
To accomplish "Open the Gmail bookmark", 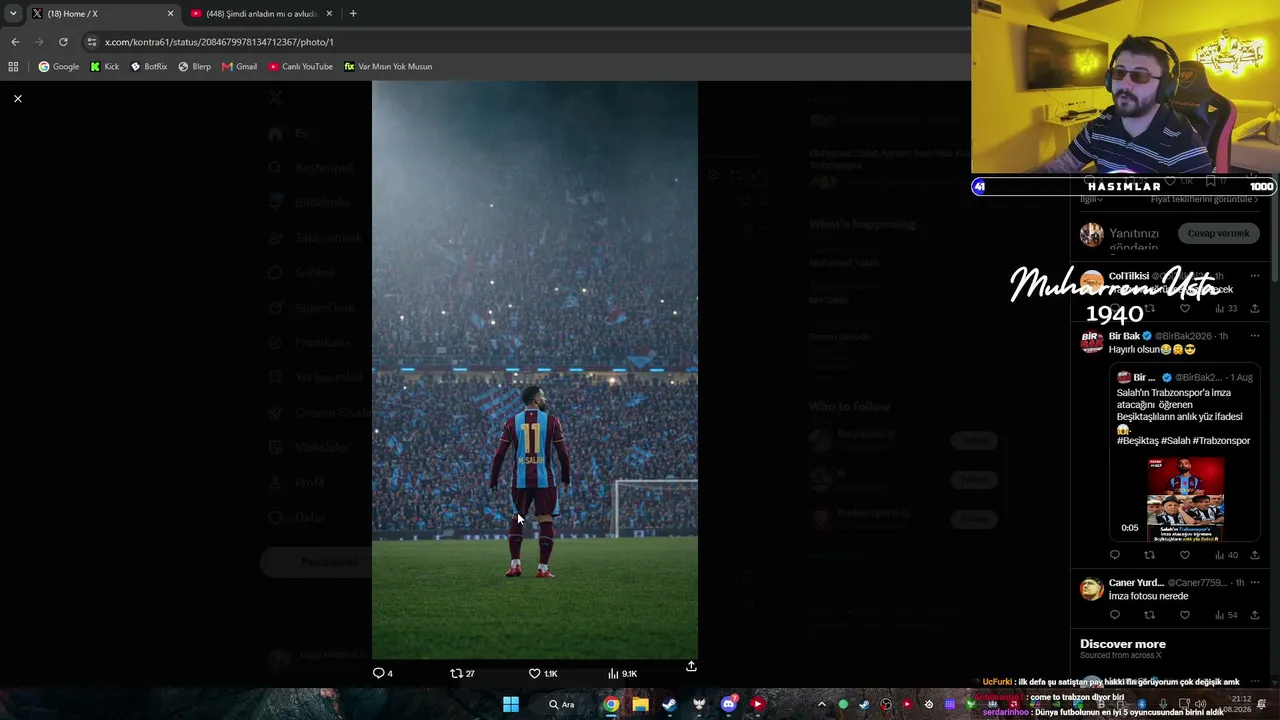I will (x=240, y=67).
